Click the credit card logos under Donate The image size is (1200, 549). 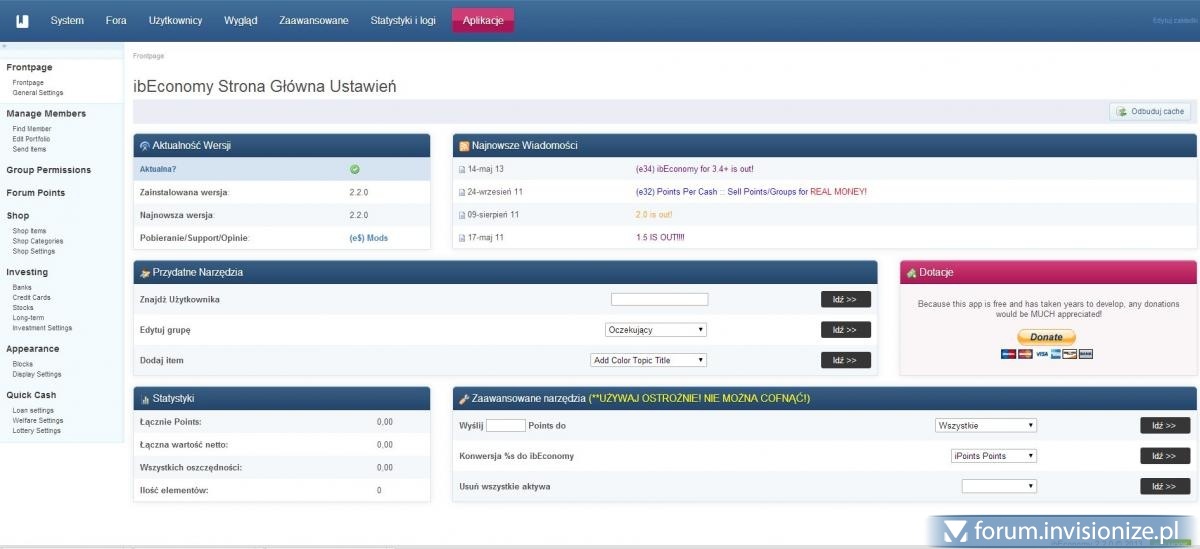tap(1047, 354)
